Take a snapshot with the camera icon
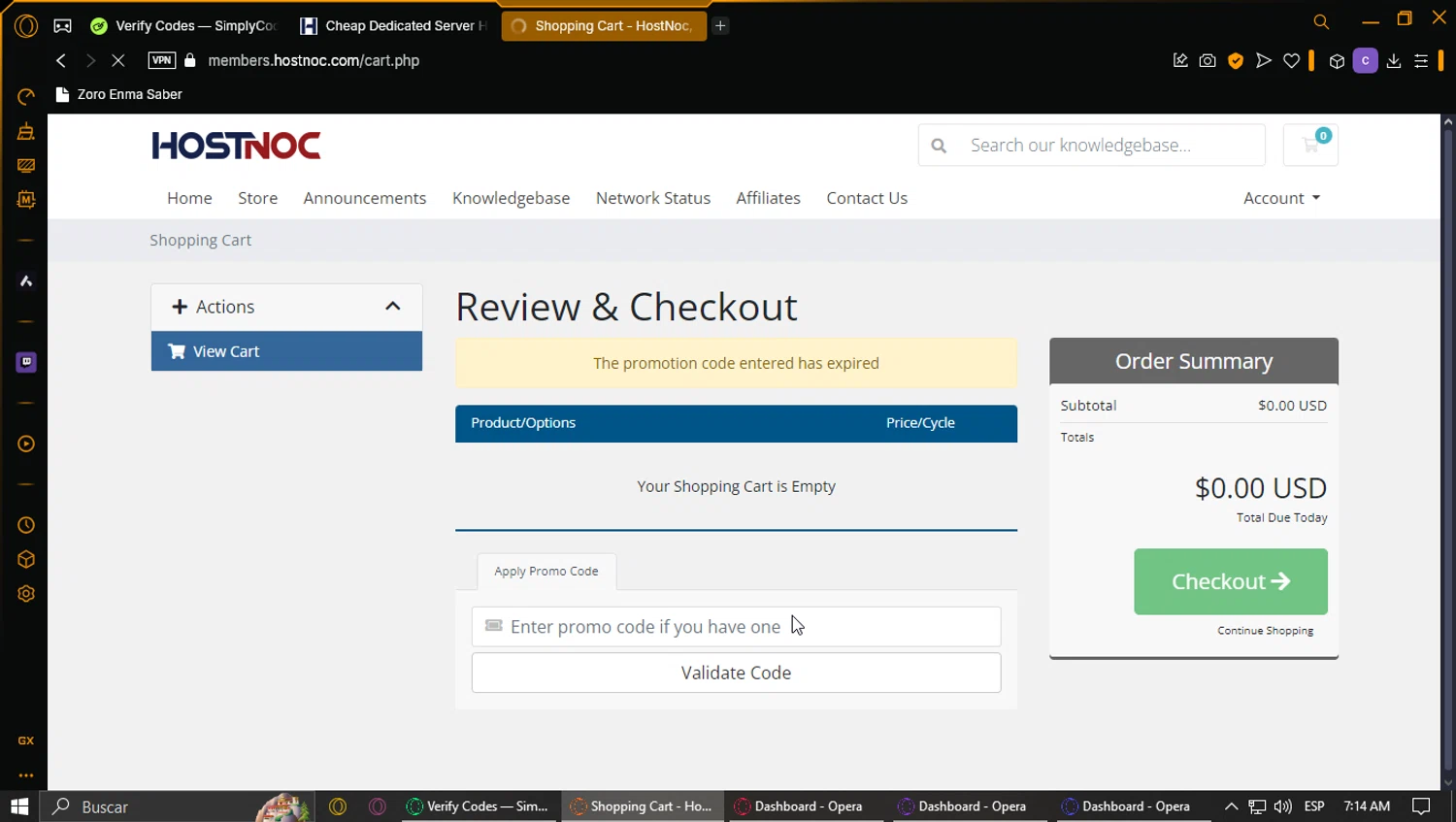 [x=1208, y=60]
